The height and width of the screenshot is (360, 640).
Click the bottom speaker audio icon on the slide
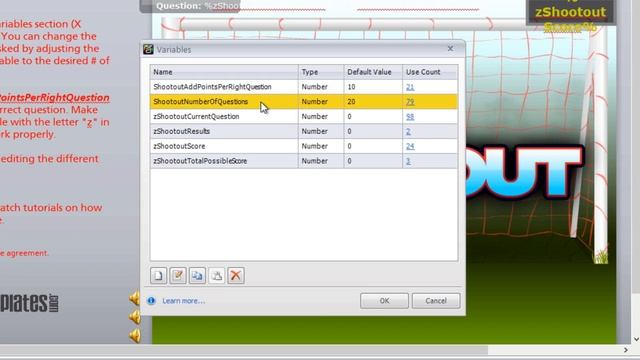point(135,335)
